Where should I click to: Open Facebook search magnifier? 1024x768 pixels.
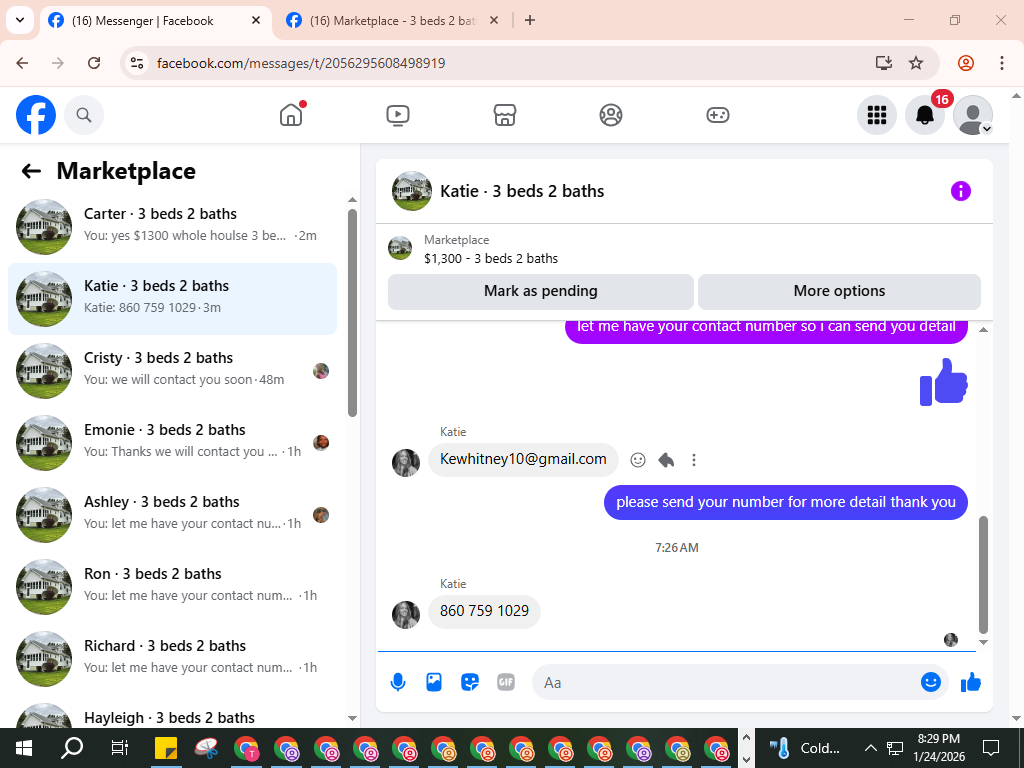pyautogui.click(x=84, y=115)
